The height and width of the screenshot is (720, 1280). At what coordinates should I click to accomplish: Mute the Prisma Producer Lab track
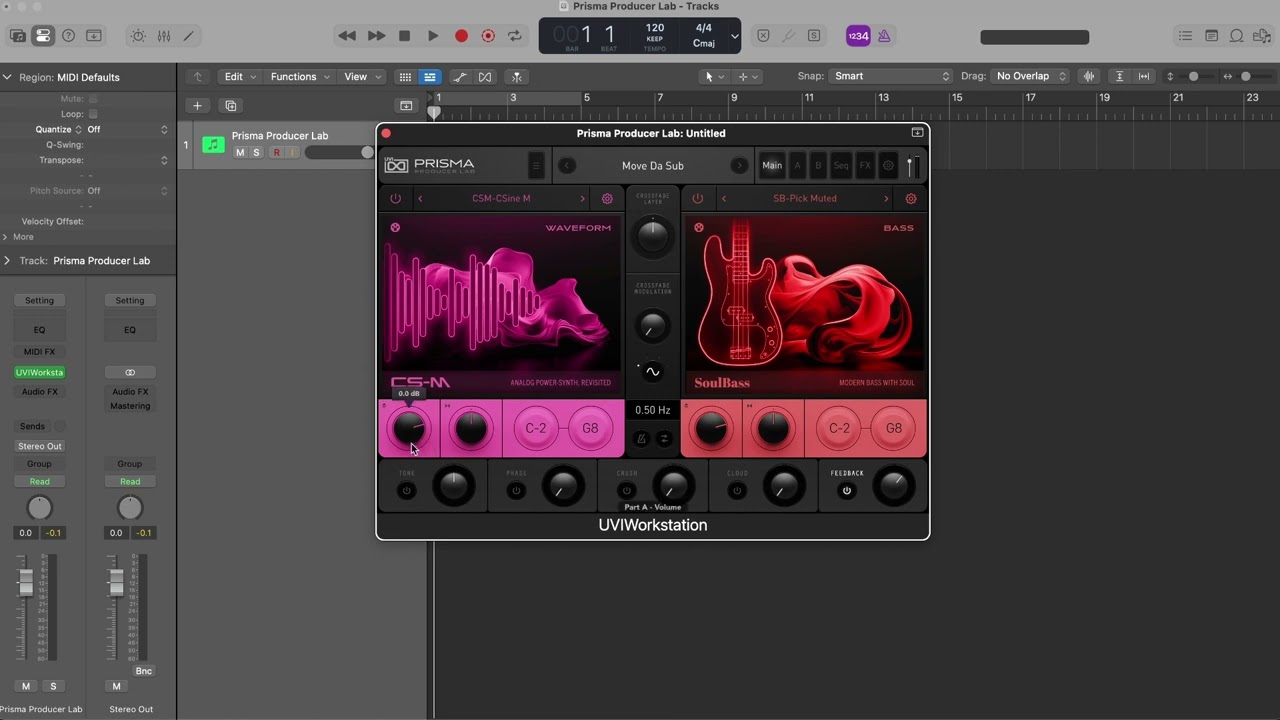pyautogui.click(x=240, y=153)
